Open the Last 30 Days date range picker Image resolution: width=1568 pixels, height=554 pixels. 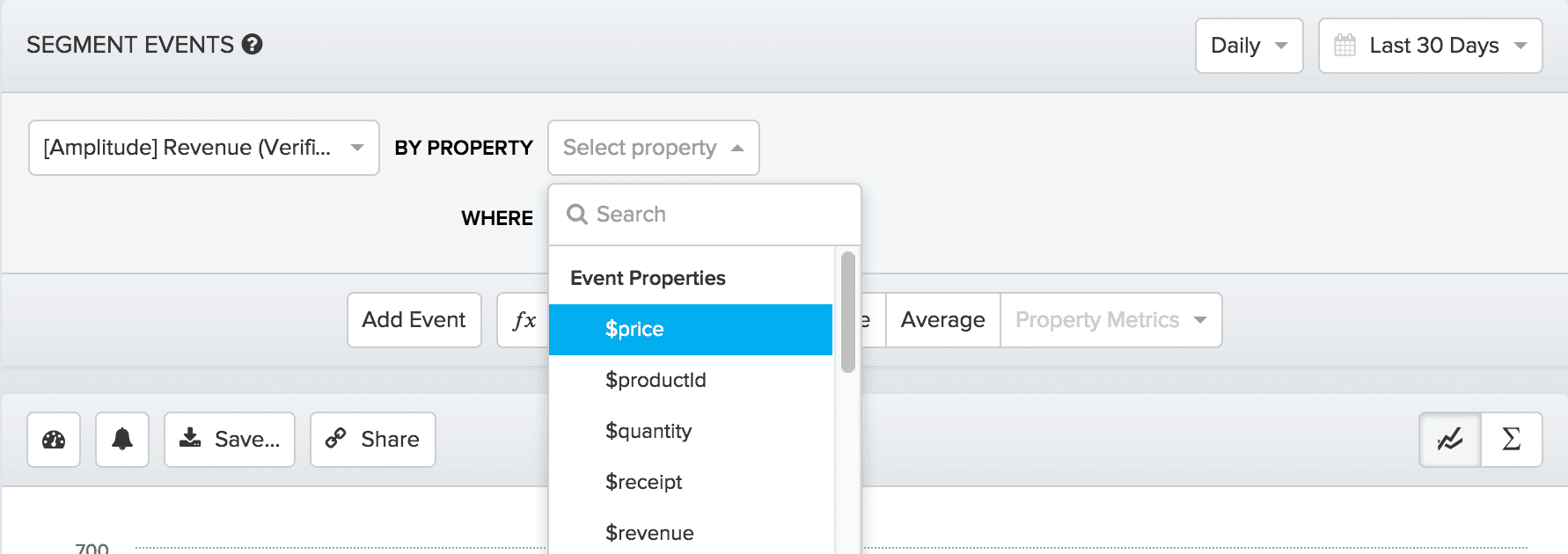point(1429,45)
